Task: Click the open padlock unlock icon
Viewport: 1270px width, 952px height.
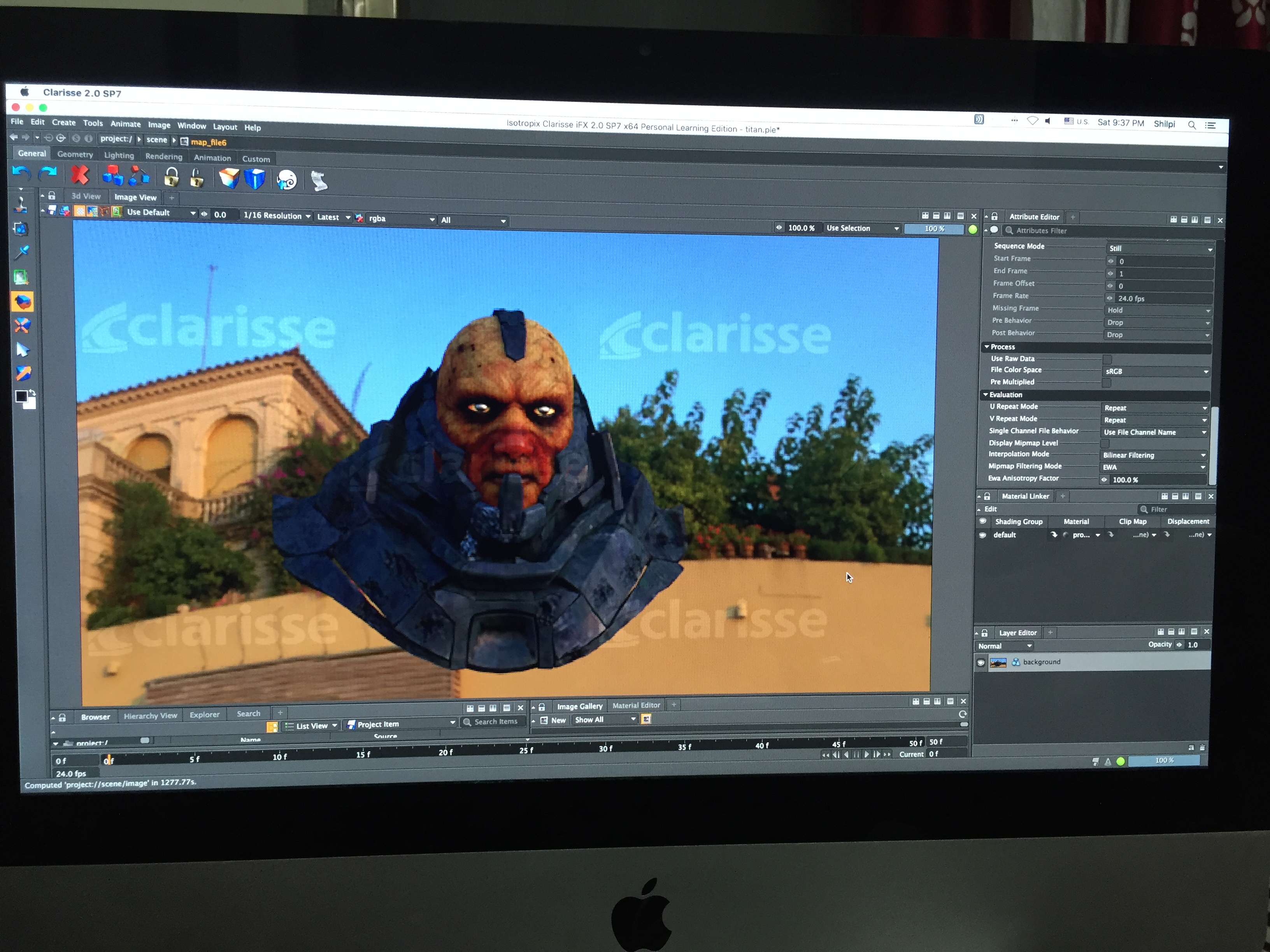Action: pyautogui.click(x=197, y=178)
